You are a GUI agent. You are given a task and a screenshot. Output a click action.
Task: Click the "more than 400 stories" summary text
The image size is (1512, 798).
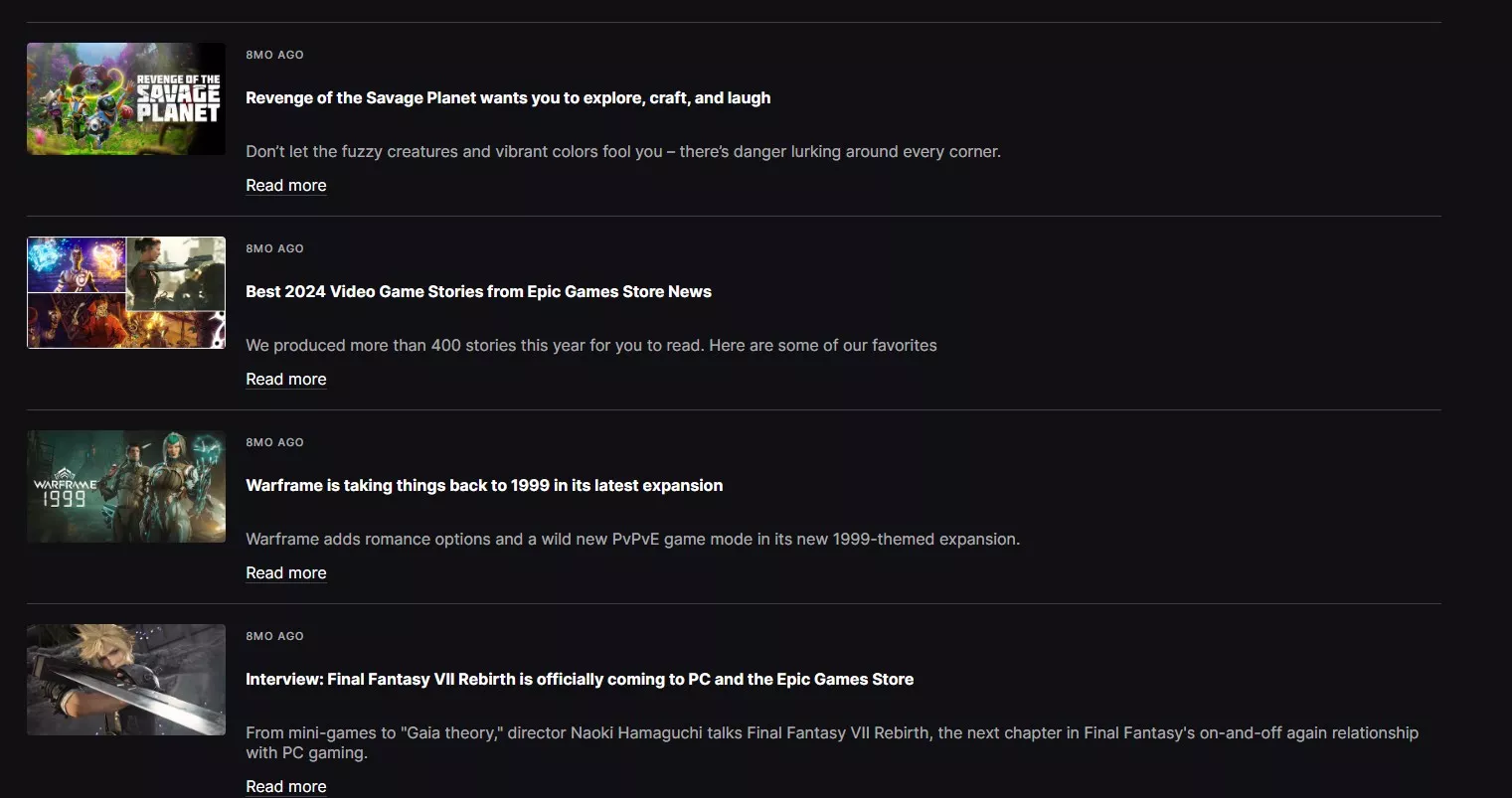pos(591,346)
